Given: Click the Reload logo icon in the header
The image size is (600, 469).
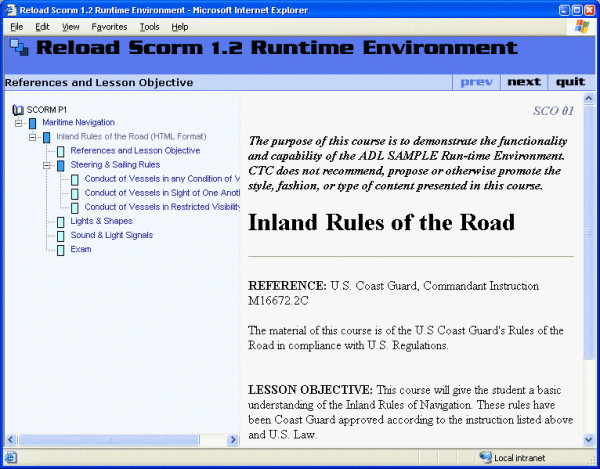Looking at the screenshot, I should [x=19, y=47].
